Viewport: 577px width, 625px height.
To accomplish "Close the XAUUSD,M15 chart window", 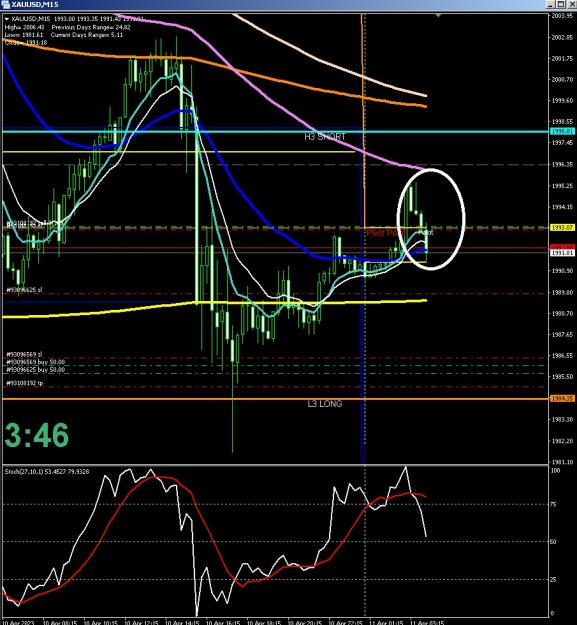I will [x=571, y=4].
